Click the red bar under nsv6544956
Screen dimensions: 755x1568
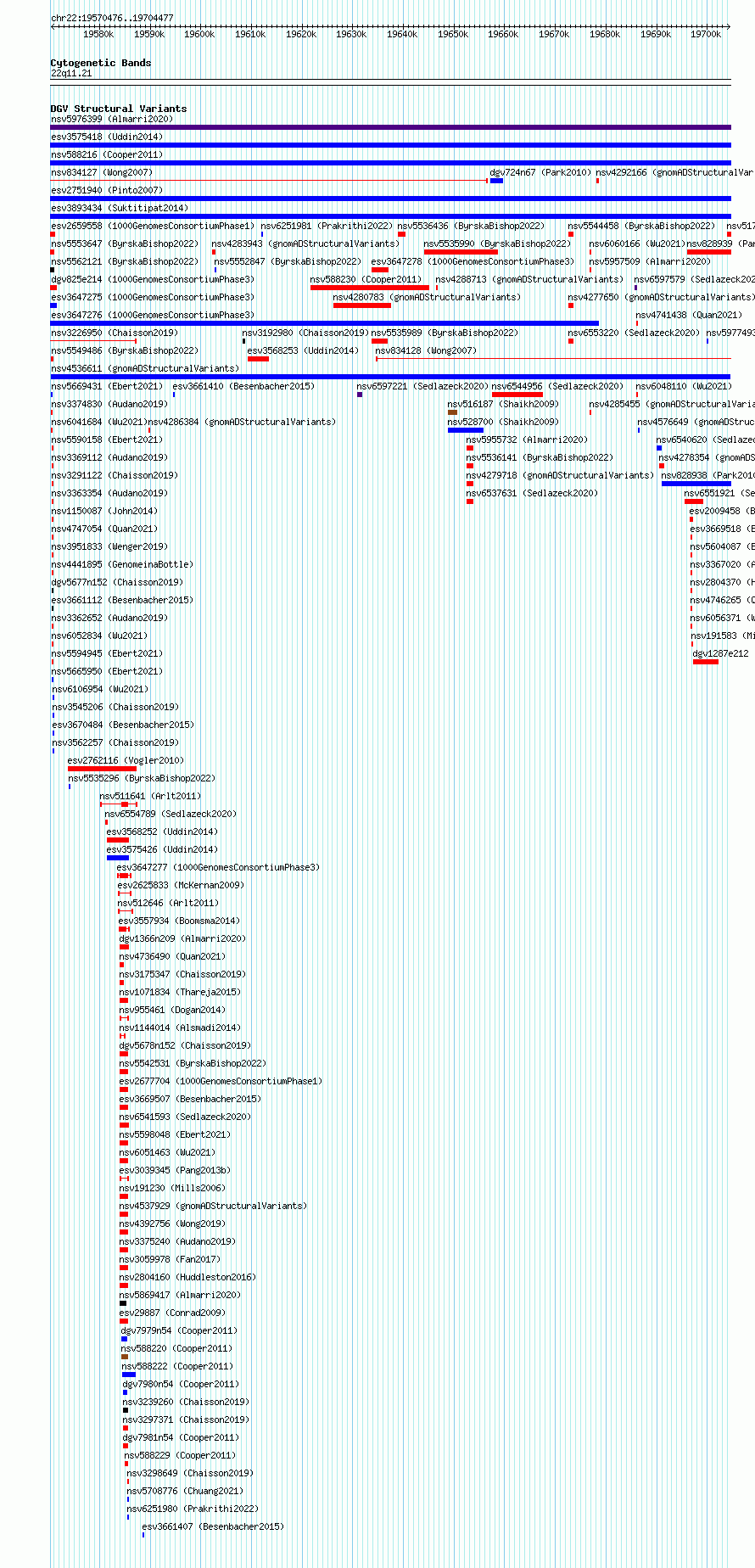[517, 395]
